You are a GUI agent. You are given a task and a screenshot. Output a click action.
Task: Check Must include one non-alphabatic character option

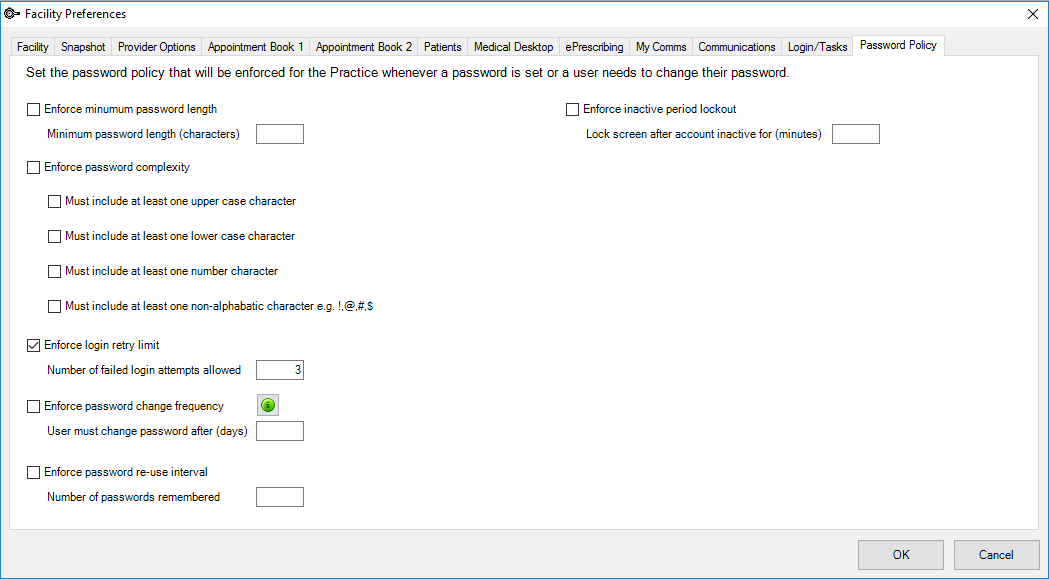pos(54,307)
